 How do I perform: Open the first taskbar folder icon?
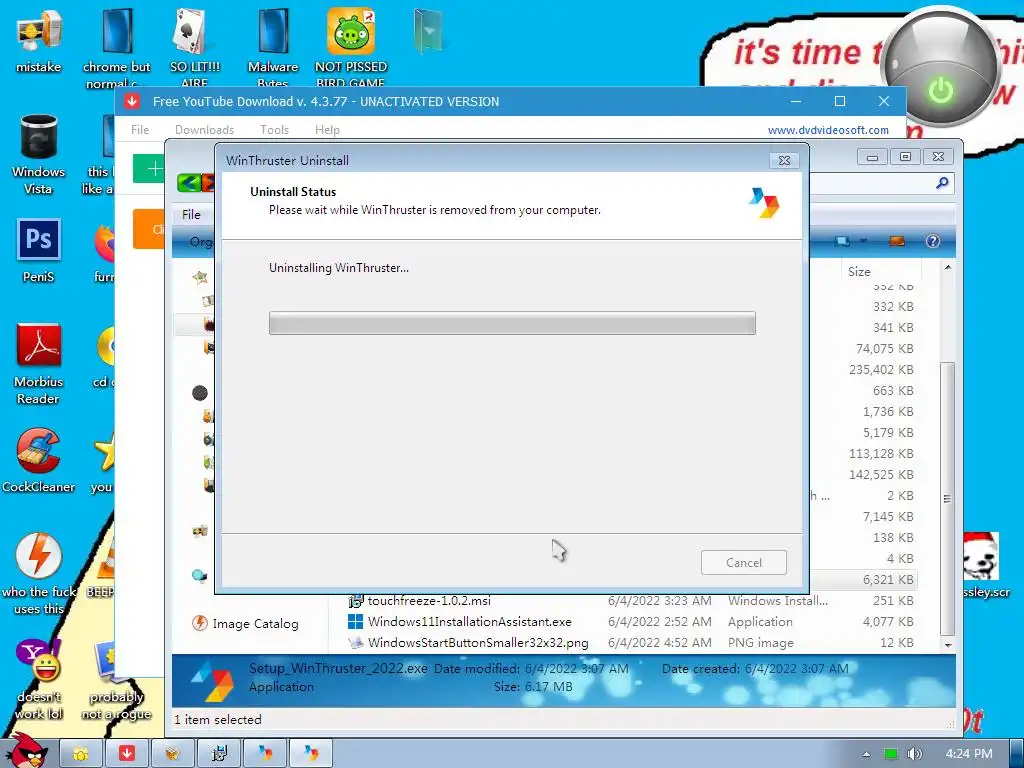click(x=81, y=754)
